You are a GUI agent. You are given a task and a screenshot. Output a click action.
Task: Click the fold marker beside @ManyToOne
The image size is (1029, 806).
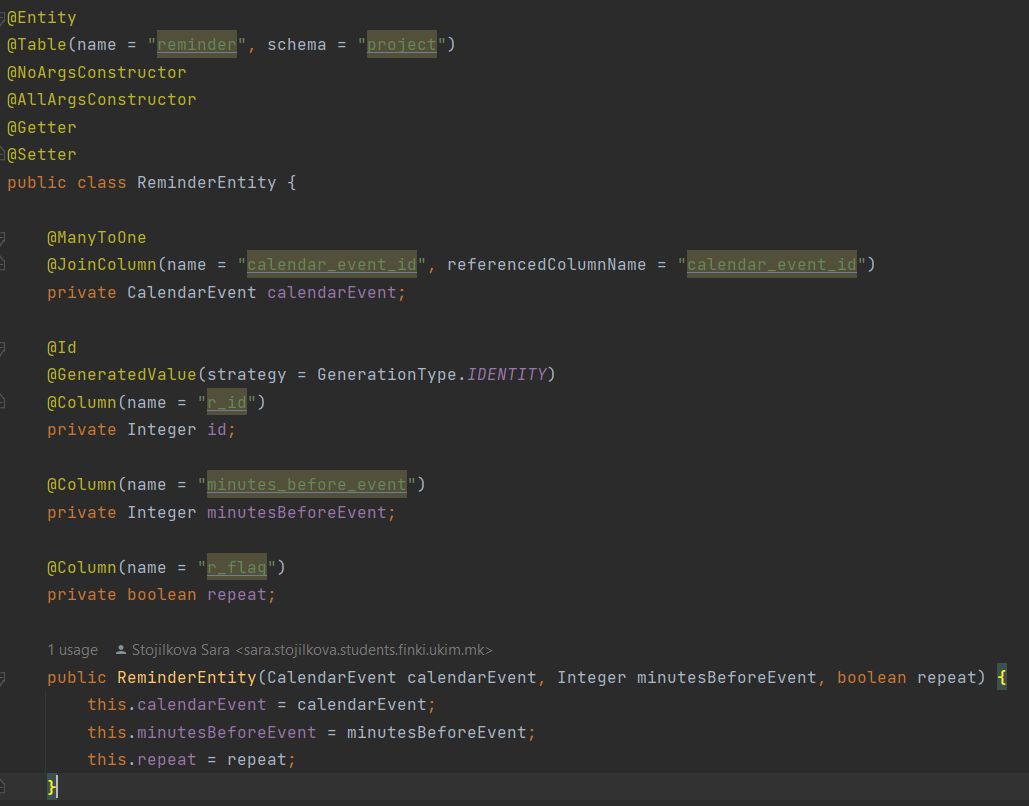tap(3, 237)
